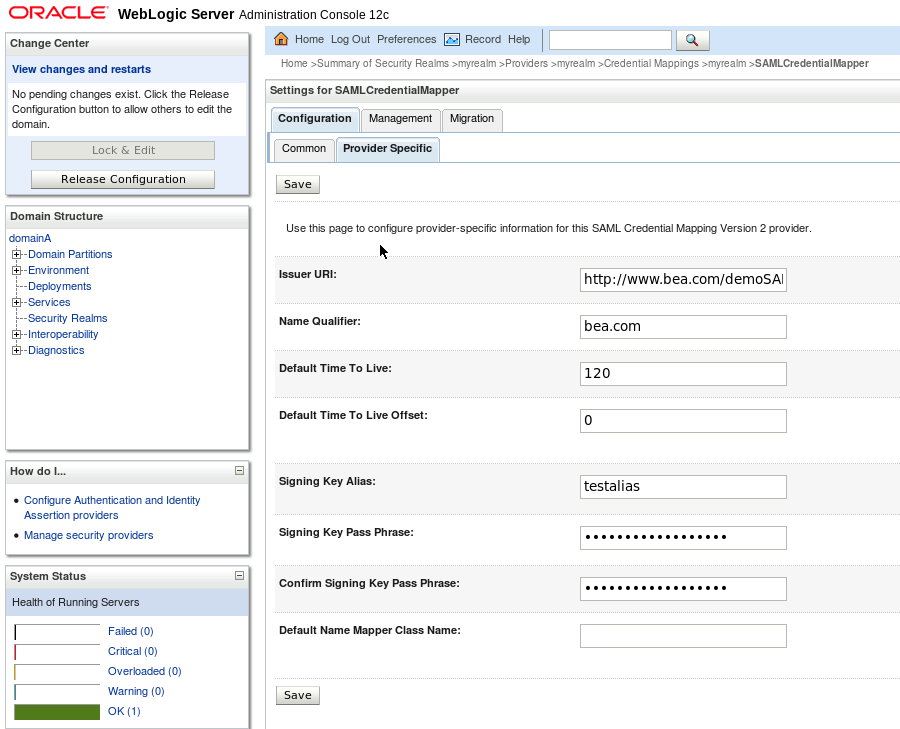This screenshot has height=729, width=900.
Task: Open Preferences from the top menu
Action: [405, 39]
